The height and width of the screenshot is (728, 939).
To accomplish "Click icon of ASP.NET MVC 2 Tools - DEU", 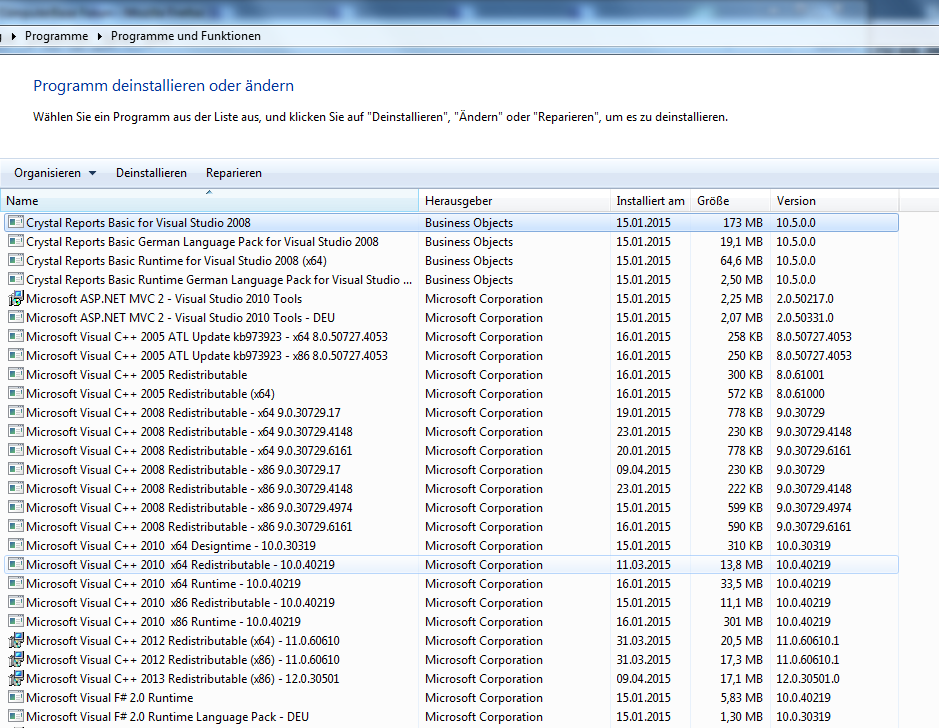I will (16, 317).
